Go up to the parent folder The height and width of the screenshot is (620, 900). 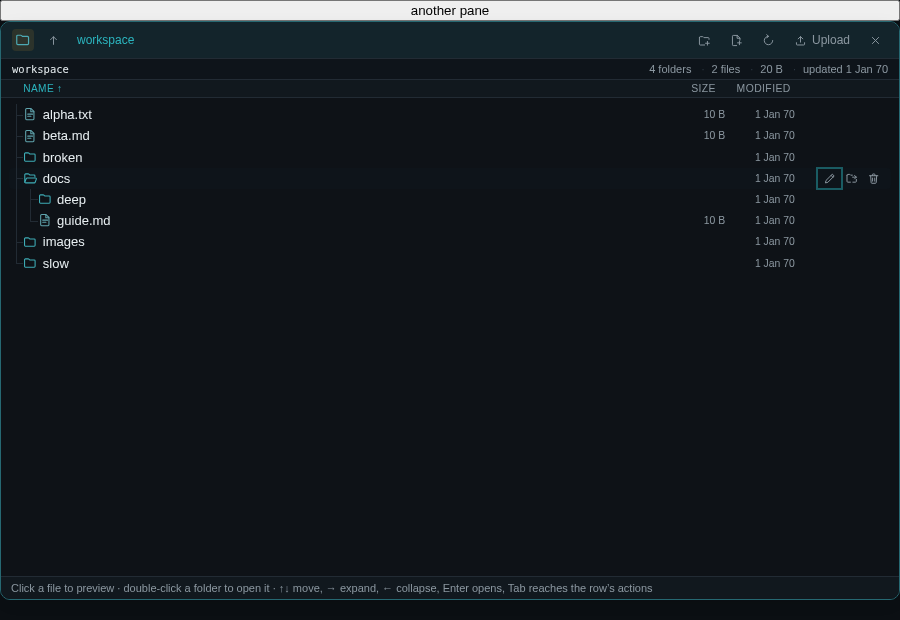[53, 40]
